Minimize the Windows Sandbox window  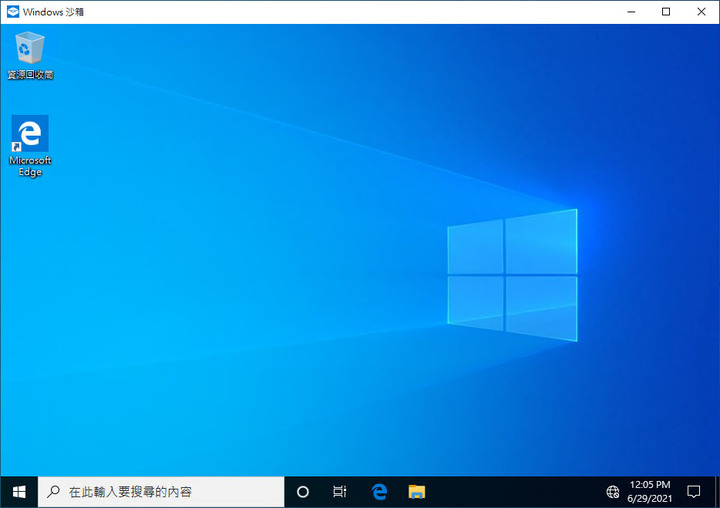[x=631, y=12]
